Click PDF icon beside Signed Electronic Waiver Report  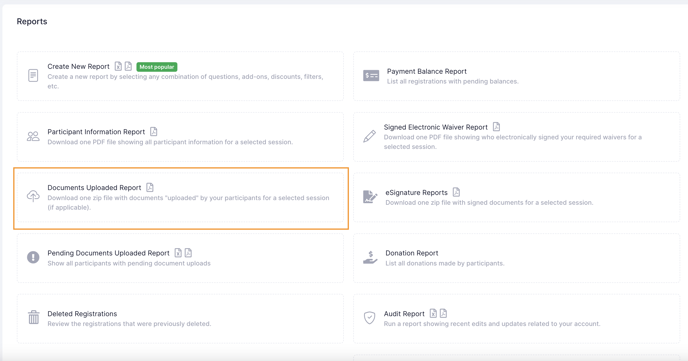pyautogui.click(x=496, y=126)
